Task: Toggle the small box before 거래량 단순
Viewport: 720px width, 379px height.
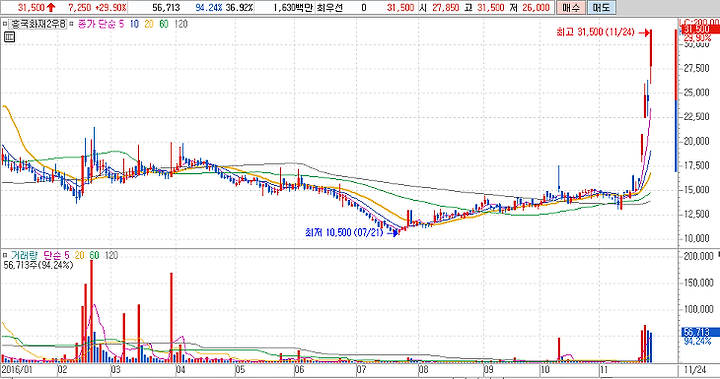Action: tap(5, 255)
